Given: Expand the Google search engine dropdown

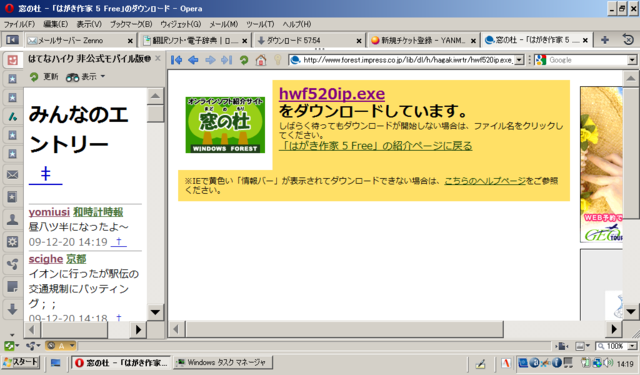Looking at the screenshot, I should [x=632, y=60].
